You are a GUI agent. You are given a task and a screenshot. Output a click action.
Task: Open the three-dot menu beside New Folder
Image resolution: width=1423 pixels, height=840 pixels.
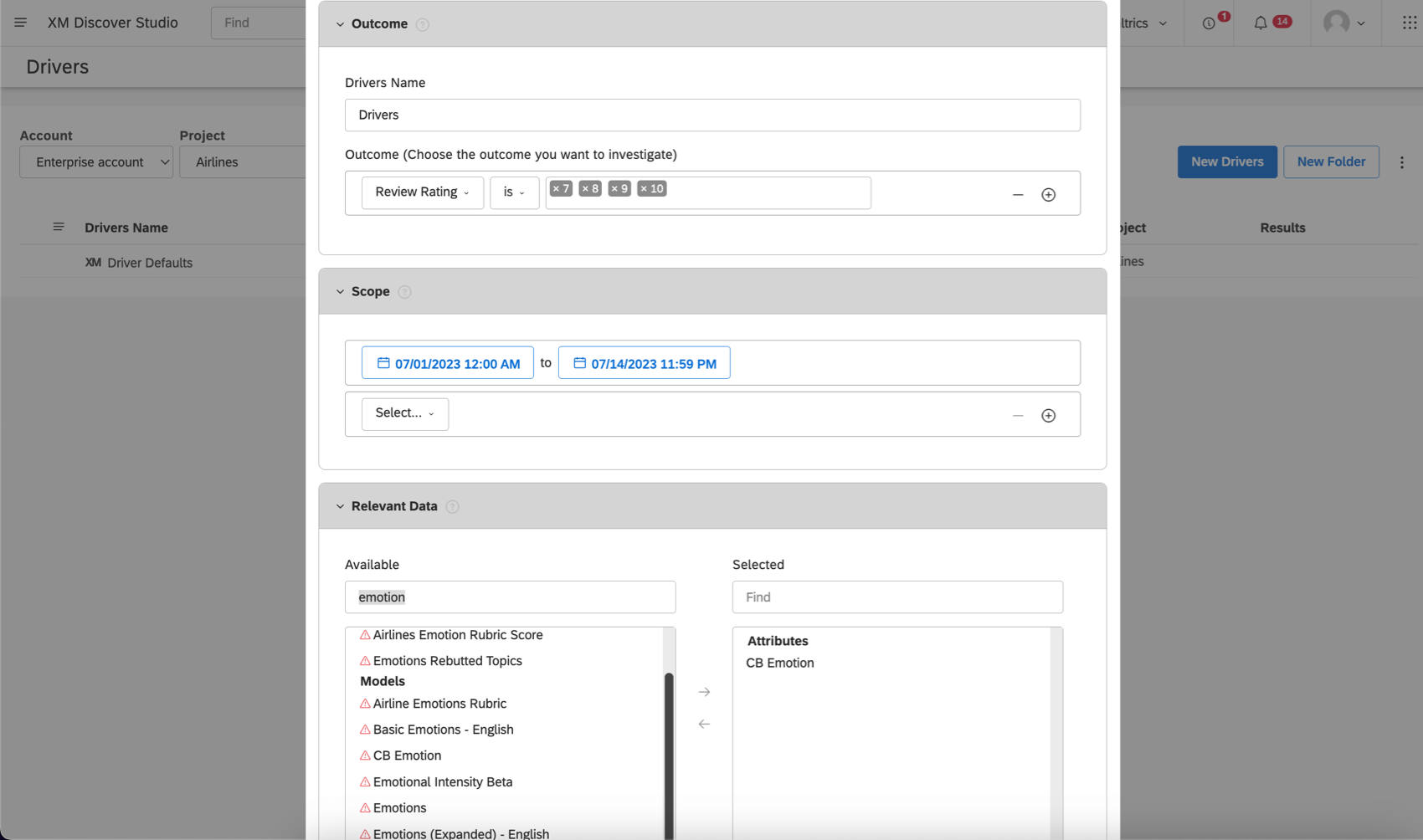pyautogui.click(x=1402, y=161)
